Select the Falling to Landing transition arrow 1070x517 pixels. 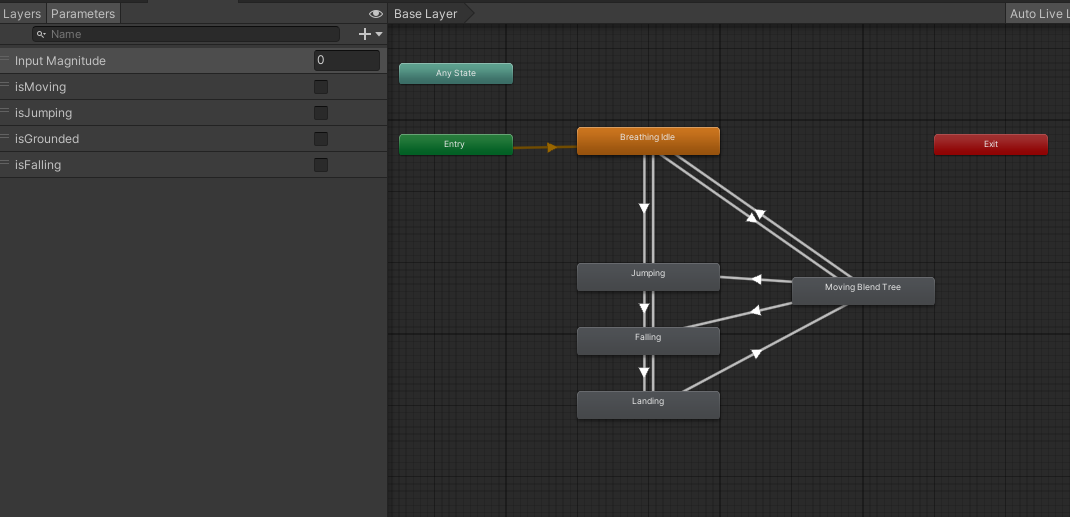(644, 372)
